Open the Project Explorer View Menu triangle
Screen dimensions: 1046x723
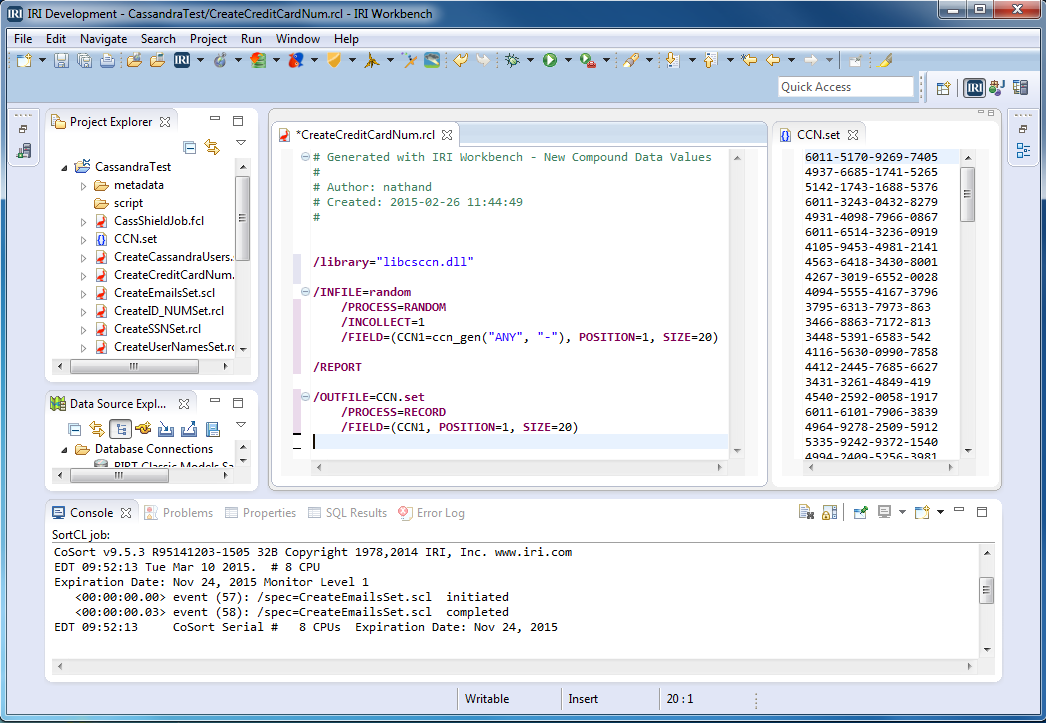(241, 143)
